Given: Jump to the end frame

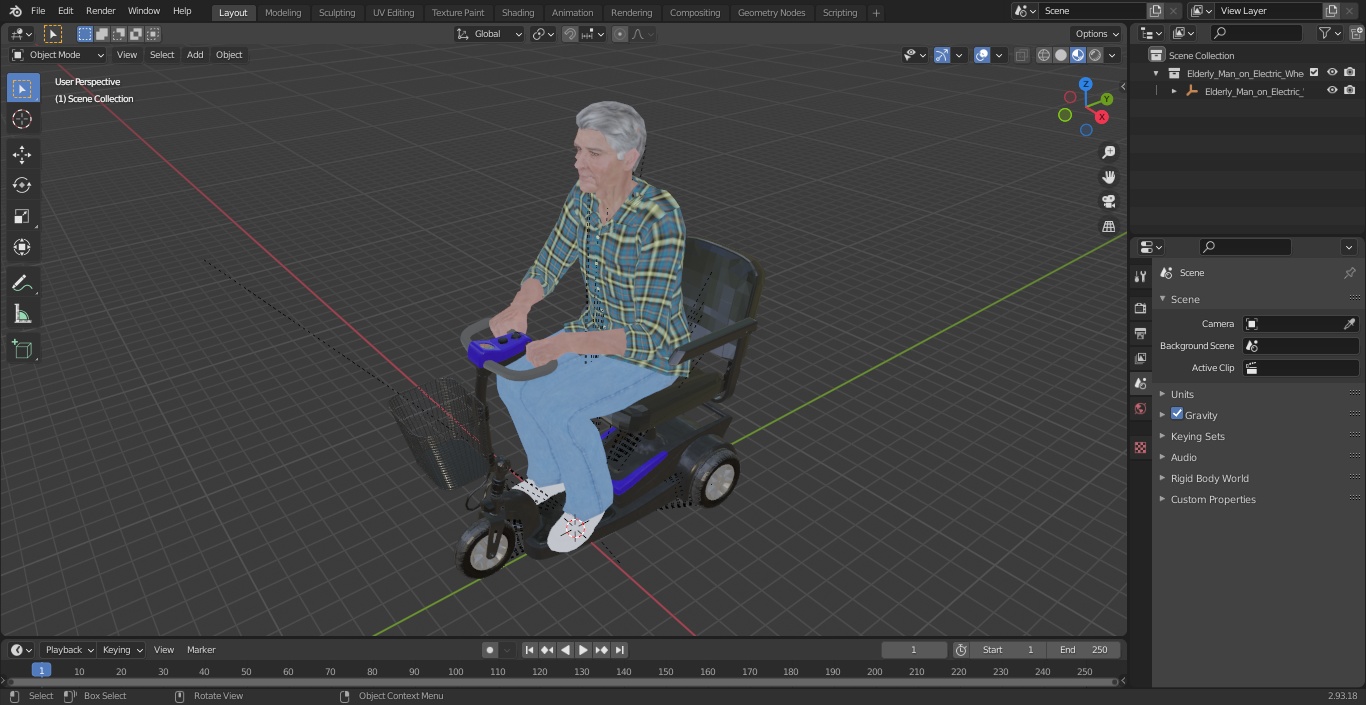Looking at the screenshot, I should click(x=619, y=650).
